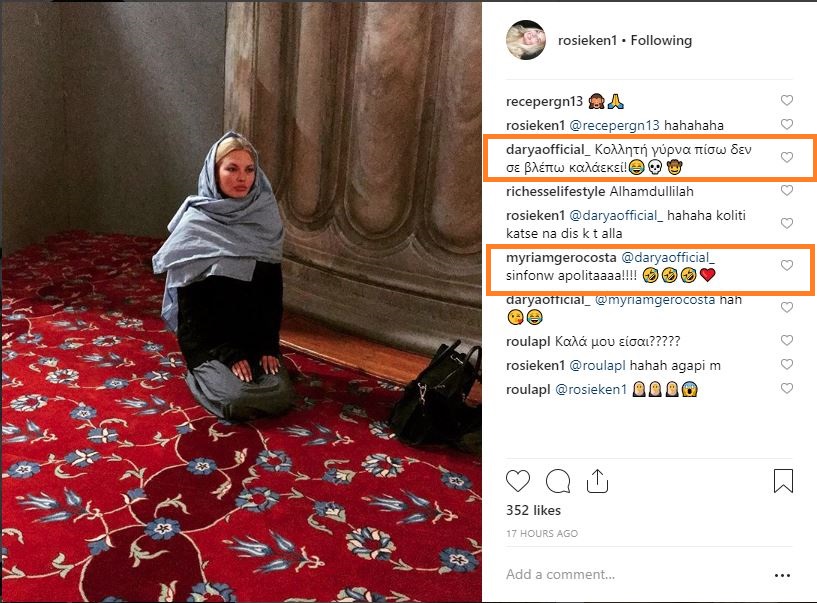Like the myriamgerocosta sinfonw apolitaaaa comment
The image size is (817, 603).
pos(786,265)
